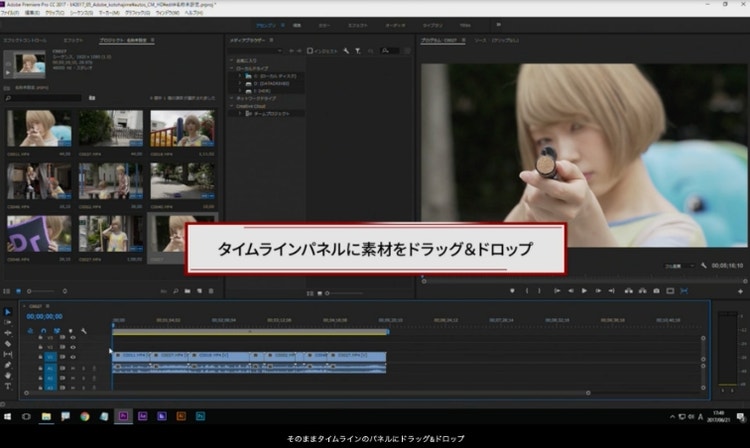750x448 pixels.
Task: Toggle the snap magnet in the timeline
Action: [44, 330]
